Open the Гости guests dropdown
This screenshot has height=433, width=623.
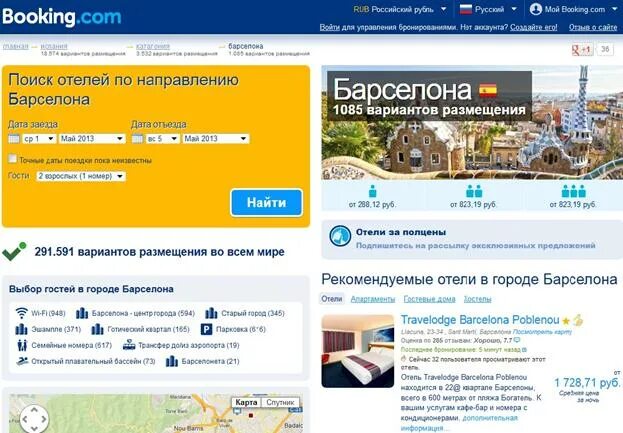point(81,176)
